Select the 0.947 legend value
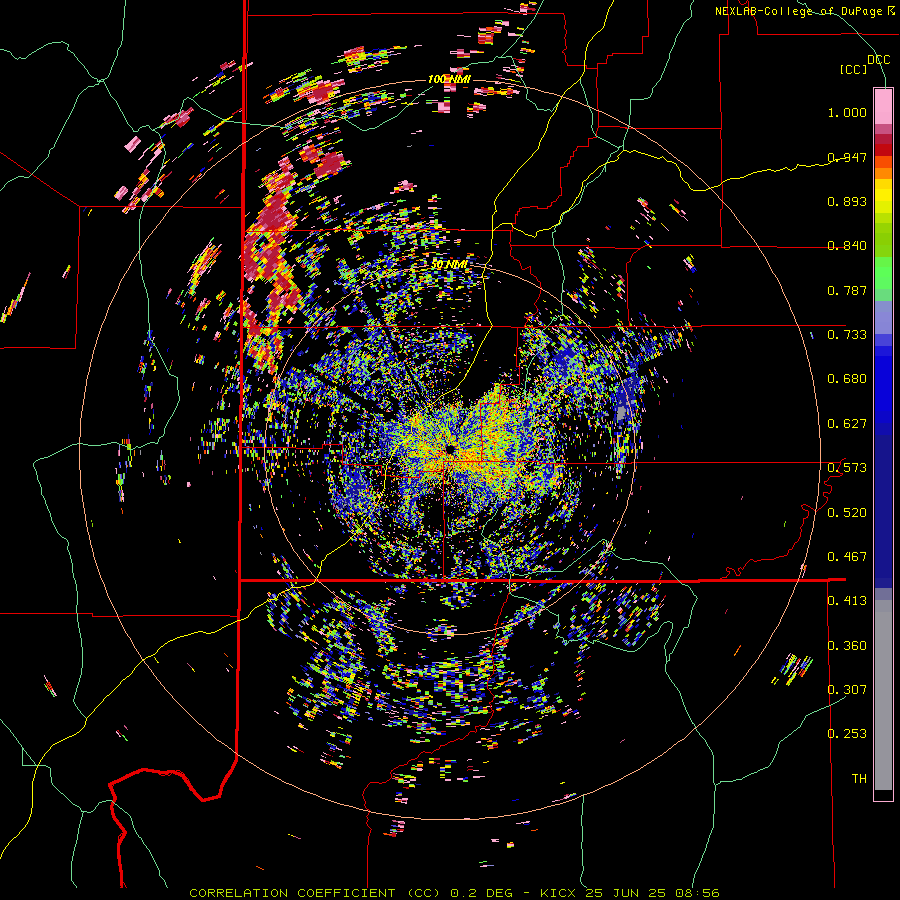 coord(847,157)
